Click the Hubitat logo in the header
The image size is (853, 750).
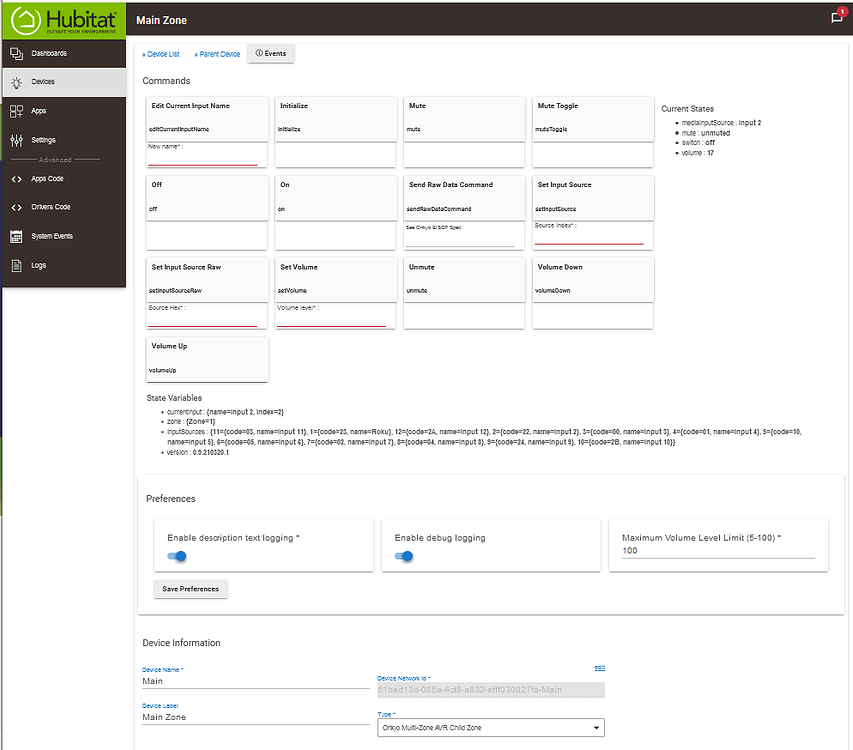[x=63, y=19]
